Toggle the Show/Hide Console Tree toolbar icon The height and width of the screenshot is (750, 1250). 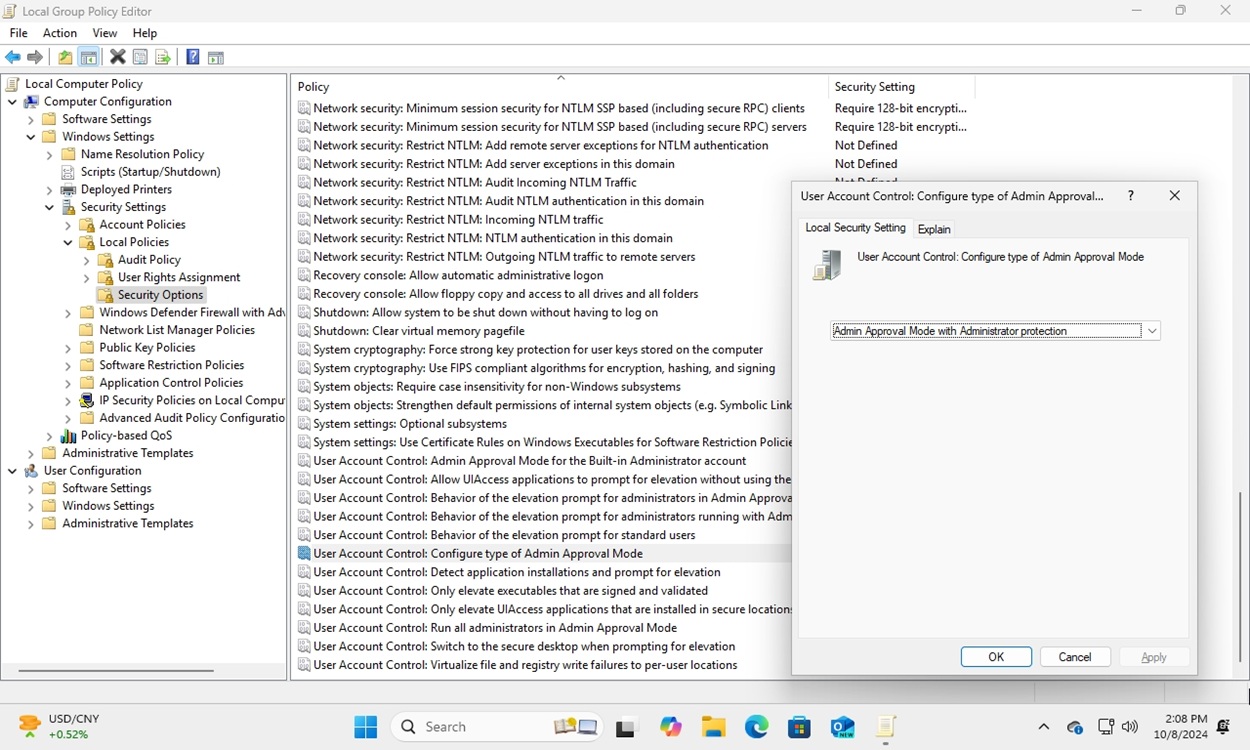tap(88, 57)
